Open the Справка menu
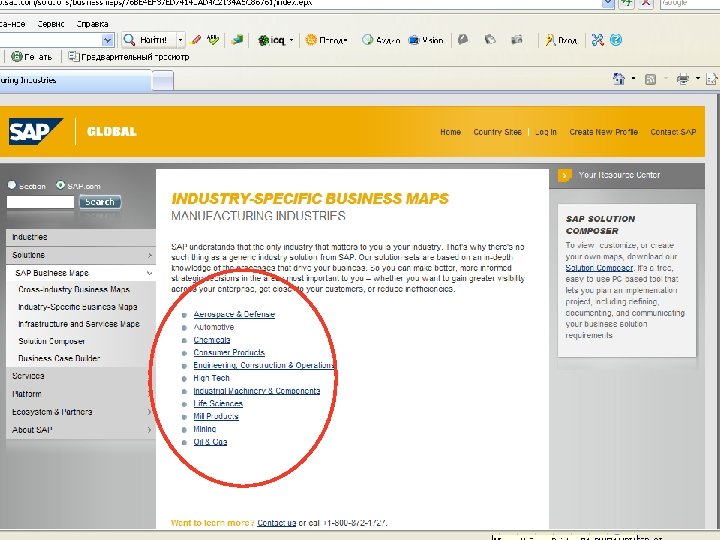This screenshot has height=540, width=720. point(92,24)
